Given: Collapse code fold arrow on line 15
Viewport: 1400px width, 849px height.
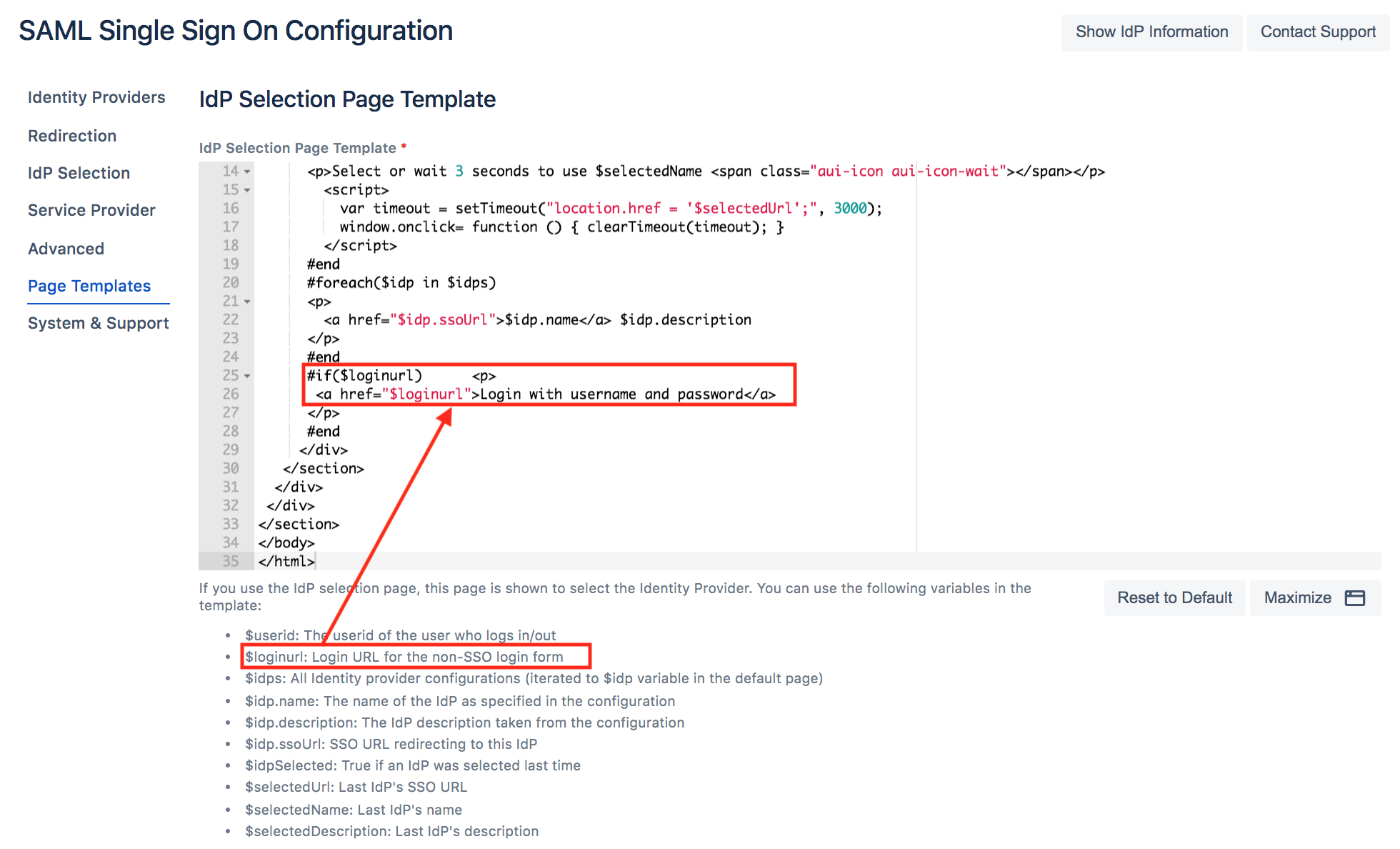Looking at the screenshot, I should point(247,190).
